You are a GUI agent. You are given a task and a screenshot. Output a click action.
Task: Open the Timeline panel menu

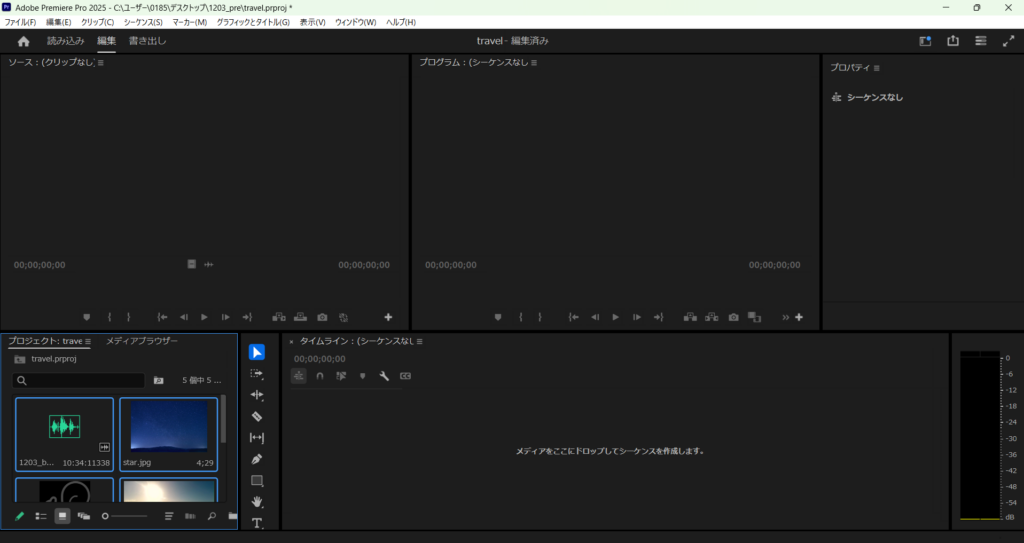420,341
